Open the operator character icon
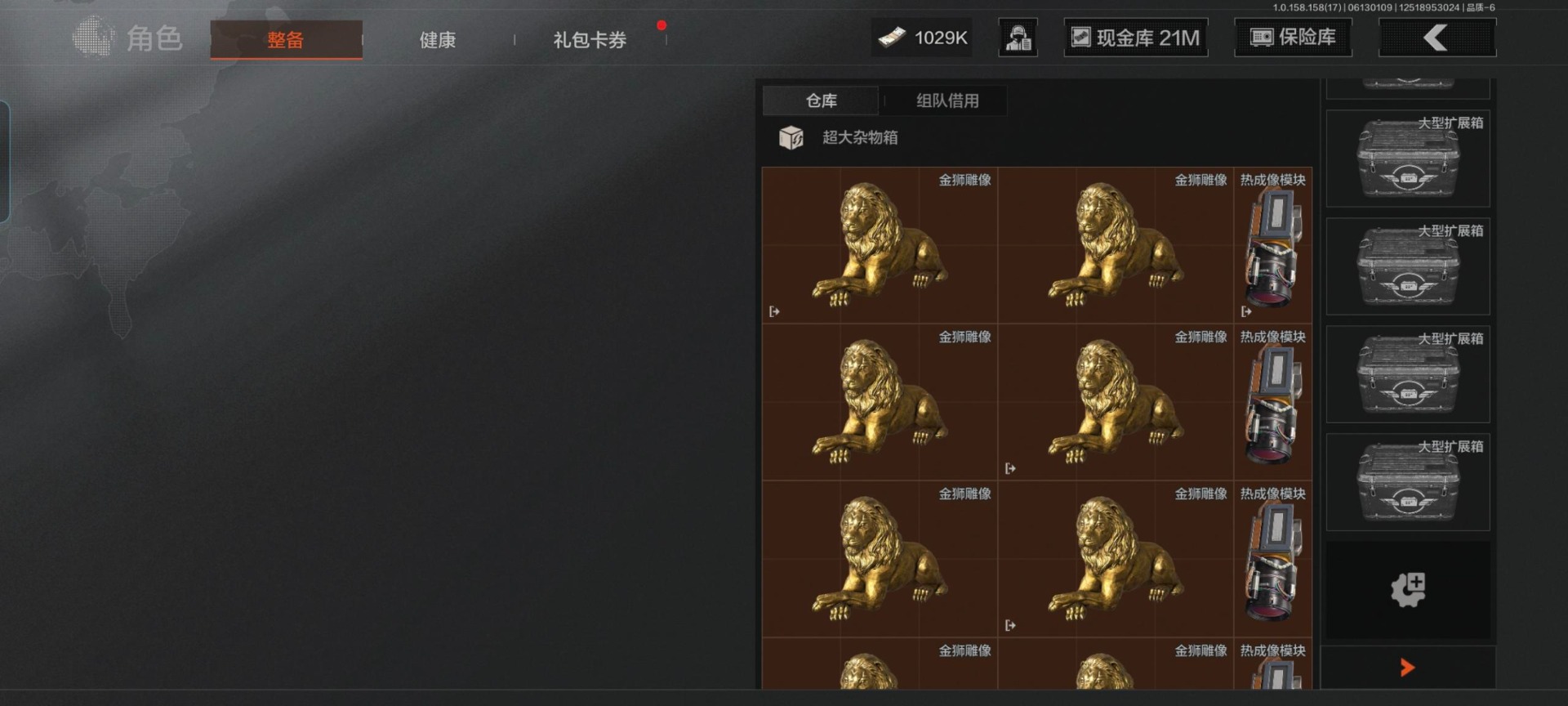This screenshot has width=1568, height=706. point(1018,38)
